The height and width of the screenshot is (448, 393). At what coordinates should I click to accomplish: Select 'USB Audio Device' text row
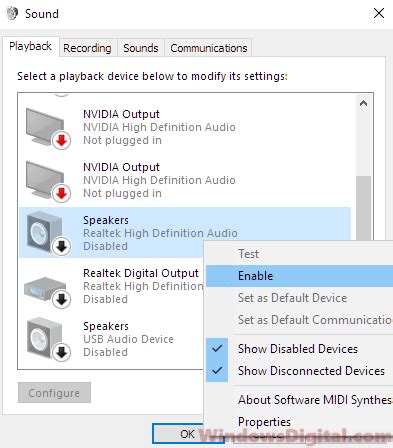click(128, 339)
